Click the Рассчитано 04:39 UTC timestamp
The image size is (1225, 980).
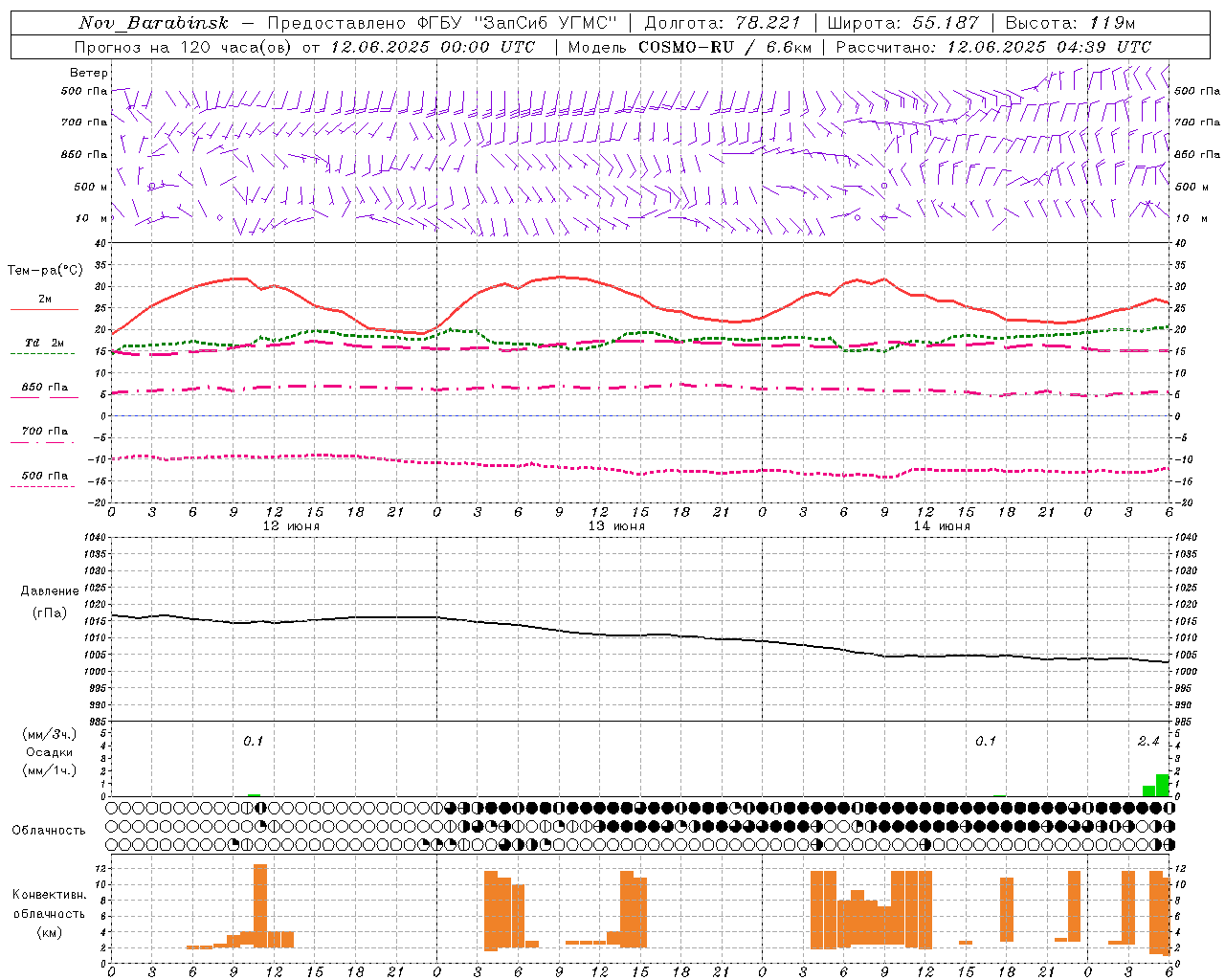pos(993,47)
